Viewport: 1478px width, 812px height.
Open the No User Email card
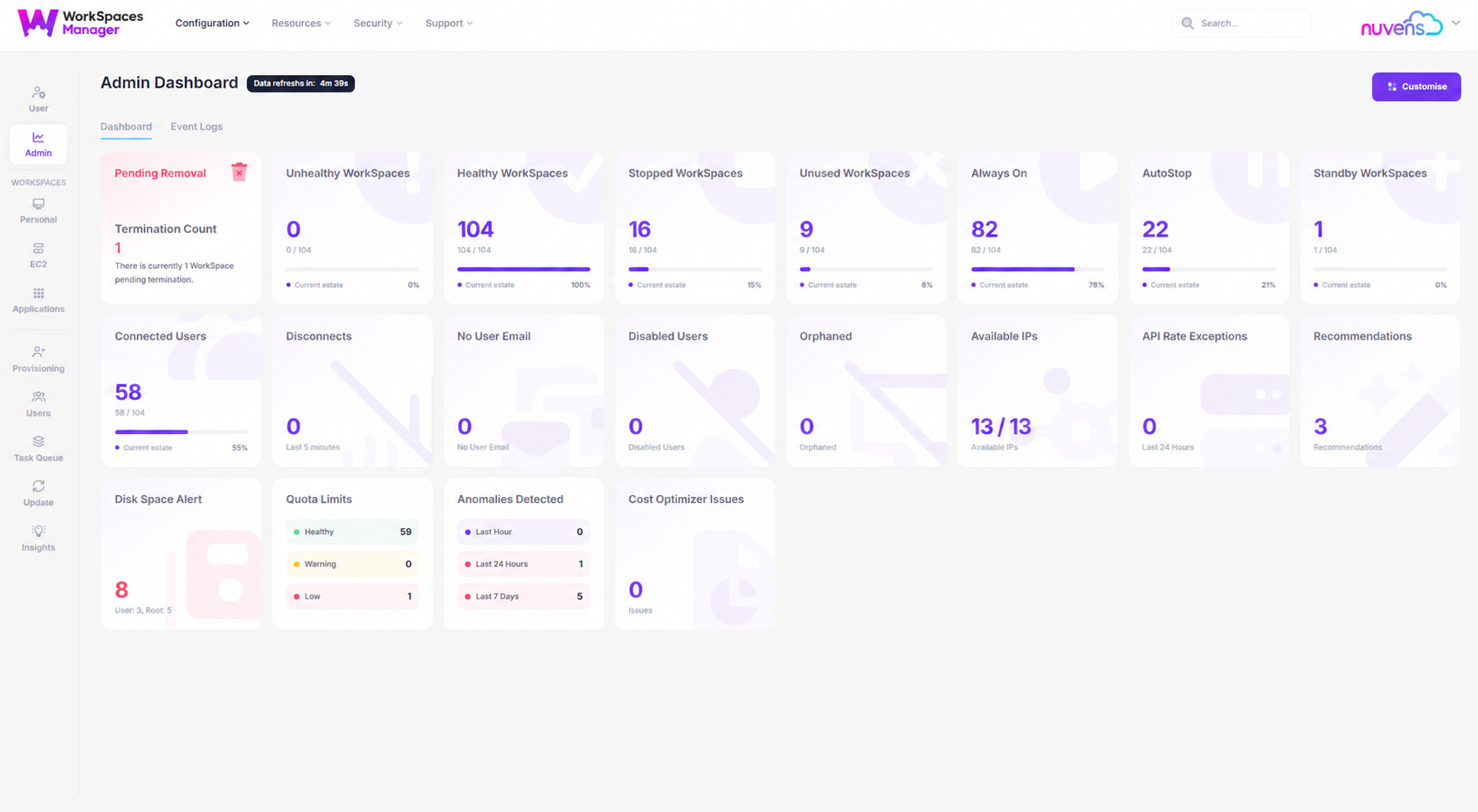click(x=523, y=391)
